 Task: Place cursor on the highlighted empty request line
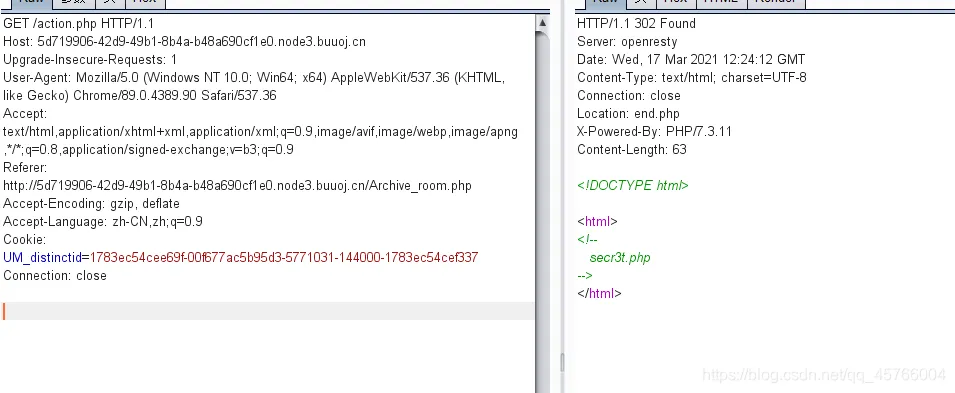[267, 311]
